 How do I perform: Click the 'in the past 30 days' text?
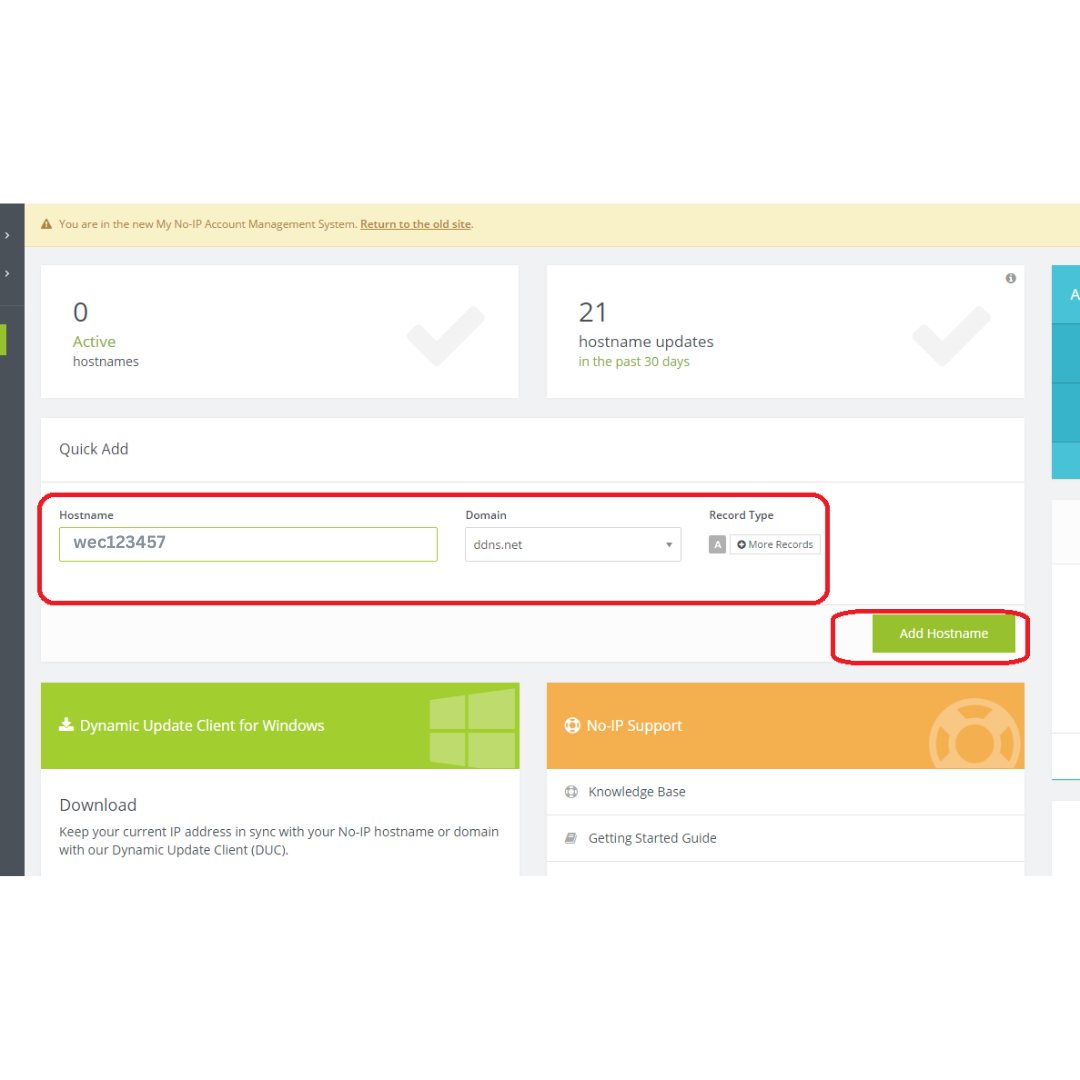point(634,362)
